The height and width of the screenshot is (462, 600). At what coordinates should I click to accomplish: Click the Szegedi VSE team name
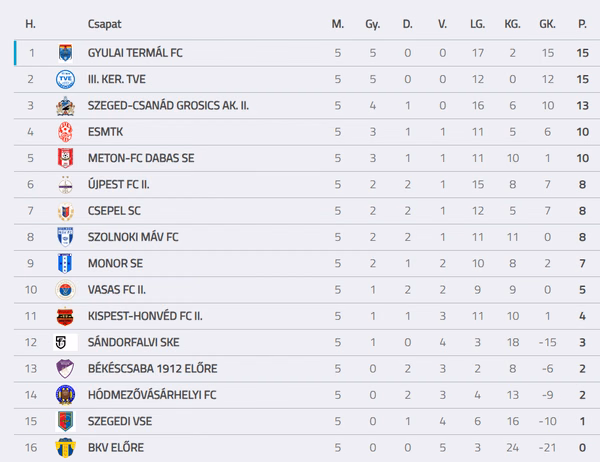coord(120,421)
